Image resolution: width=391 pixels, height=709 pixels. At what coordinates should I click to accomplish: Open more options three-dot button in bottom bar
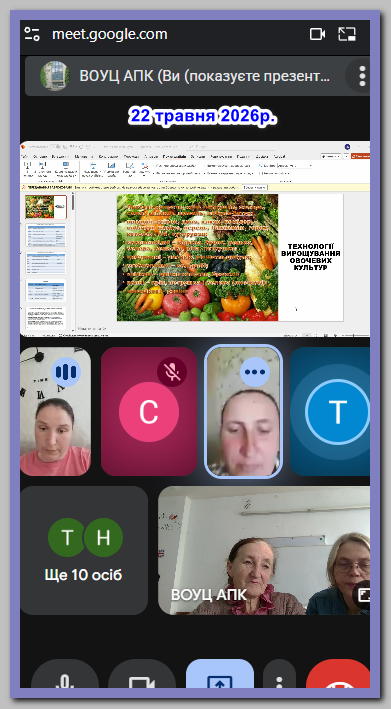click(279, 674)
